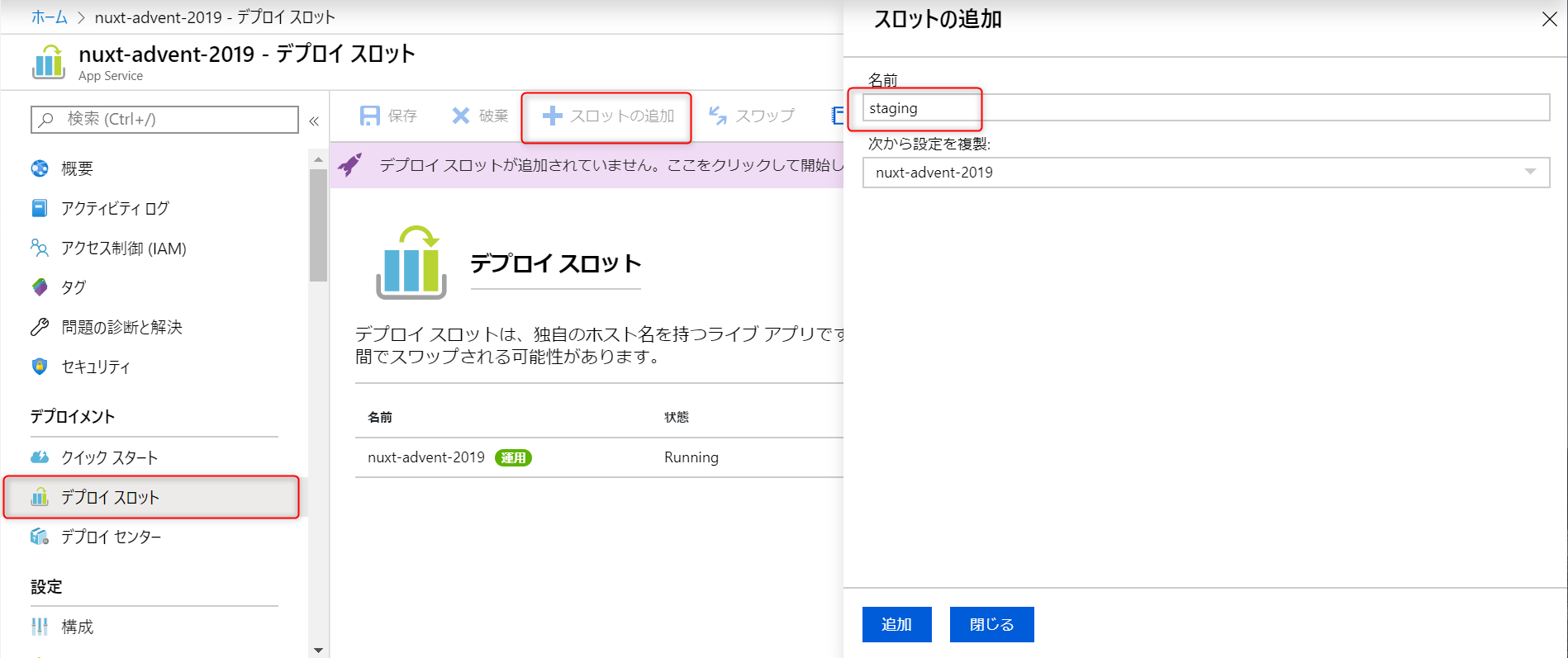The image size is (1568, 658).
Task: Click the 追加 (Add) button
Action: coord(897,624)
